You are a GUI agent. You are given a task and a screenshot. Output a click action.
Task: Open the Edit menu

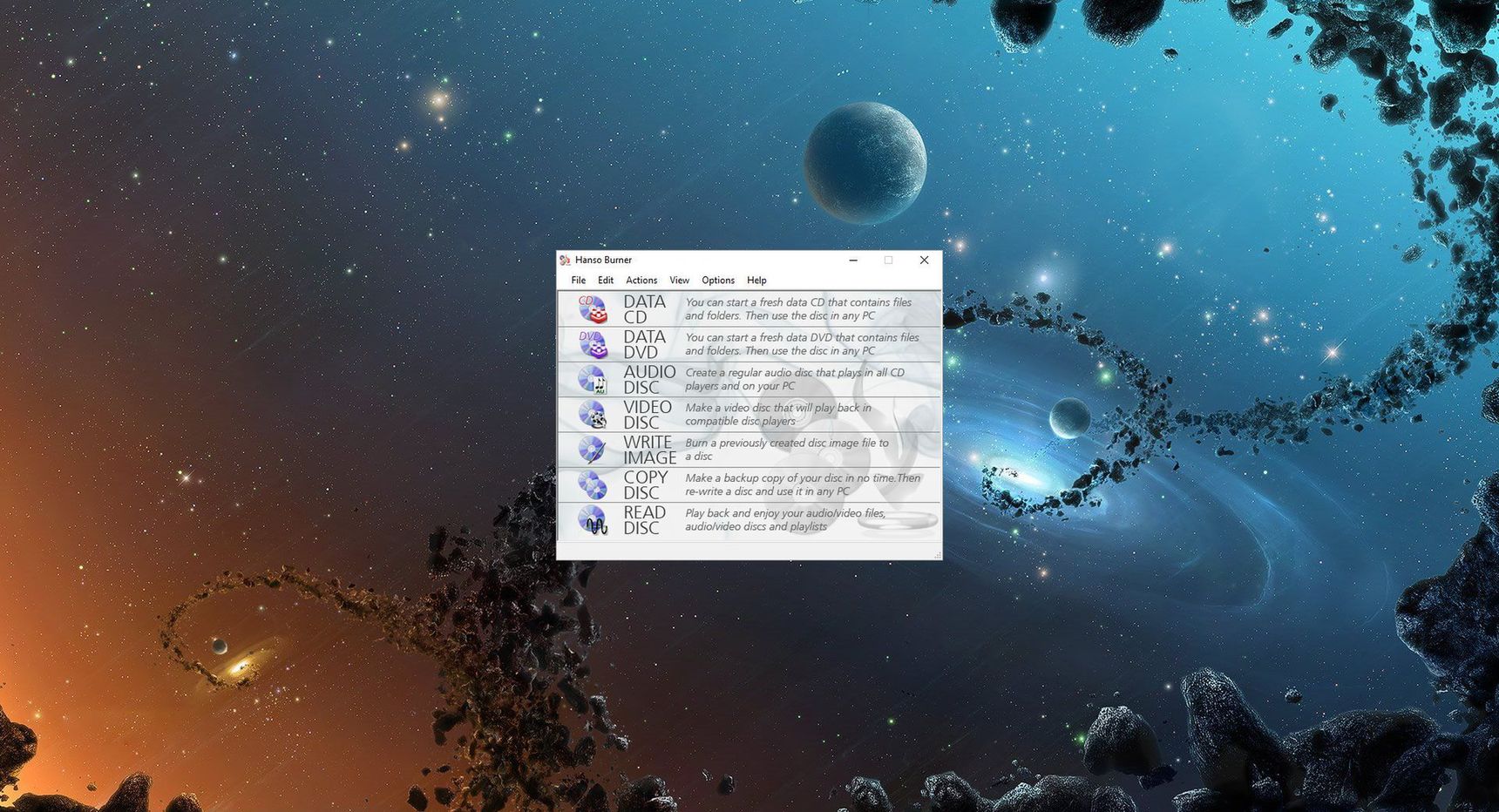[x=606, y=281]
